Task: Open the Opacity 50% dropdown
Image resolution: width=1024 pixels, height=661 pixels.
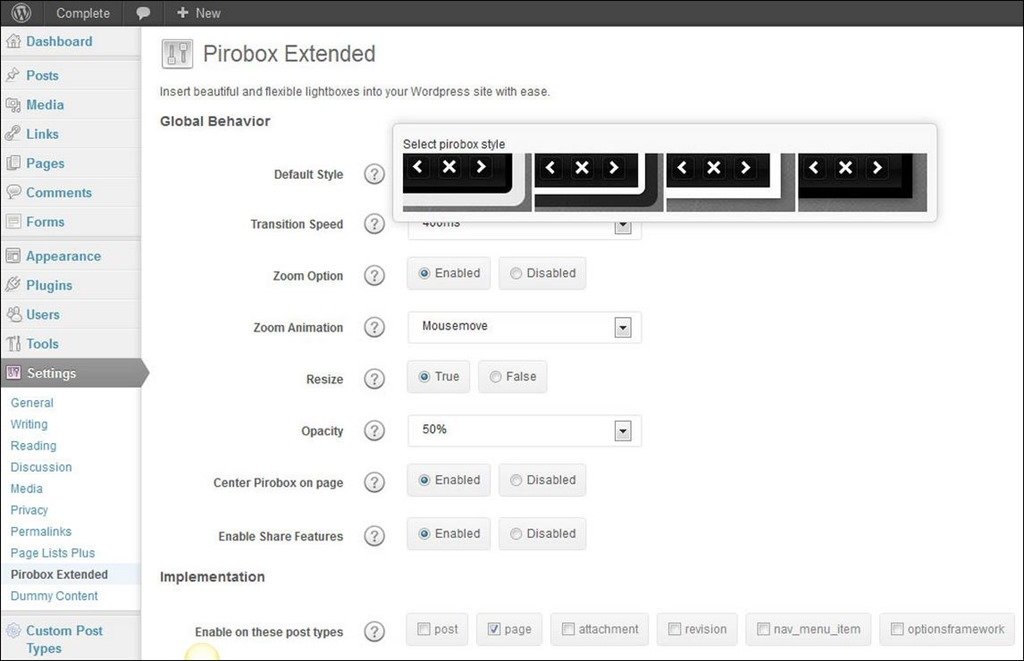Action: [524, 430]
